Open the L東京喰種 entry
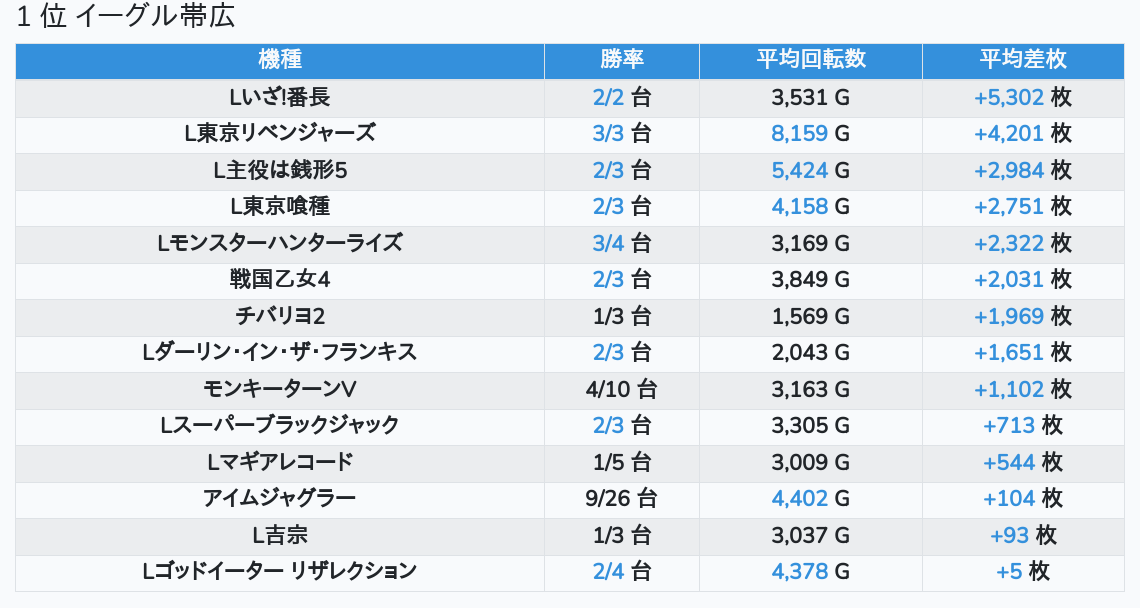The image size is (1140, 608). coord(280,206)
